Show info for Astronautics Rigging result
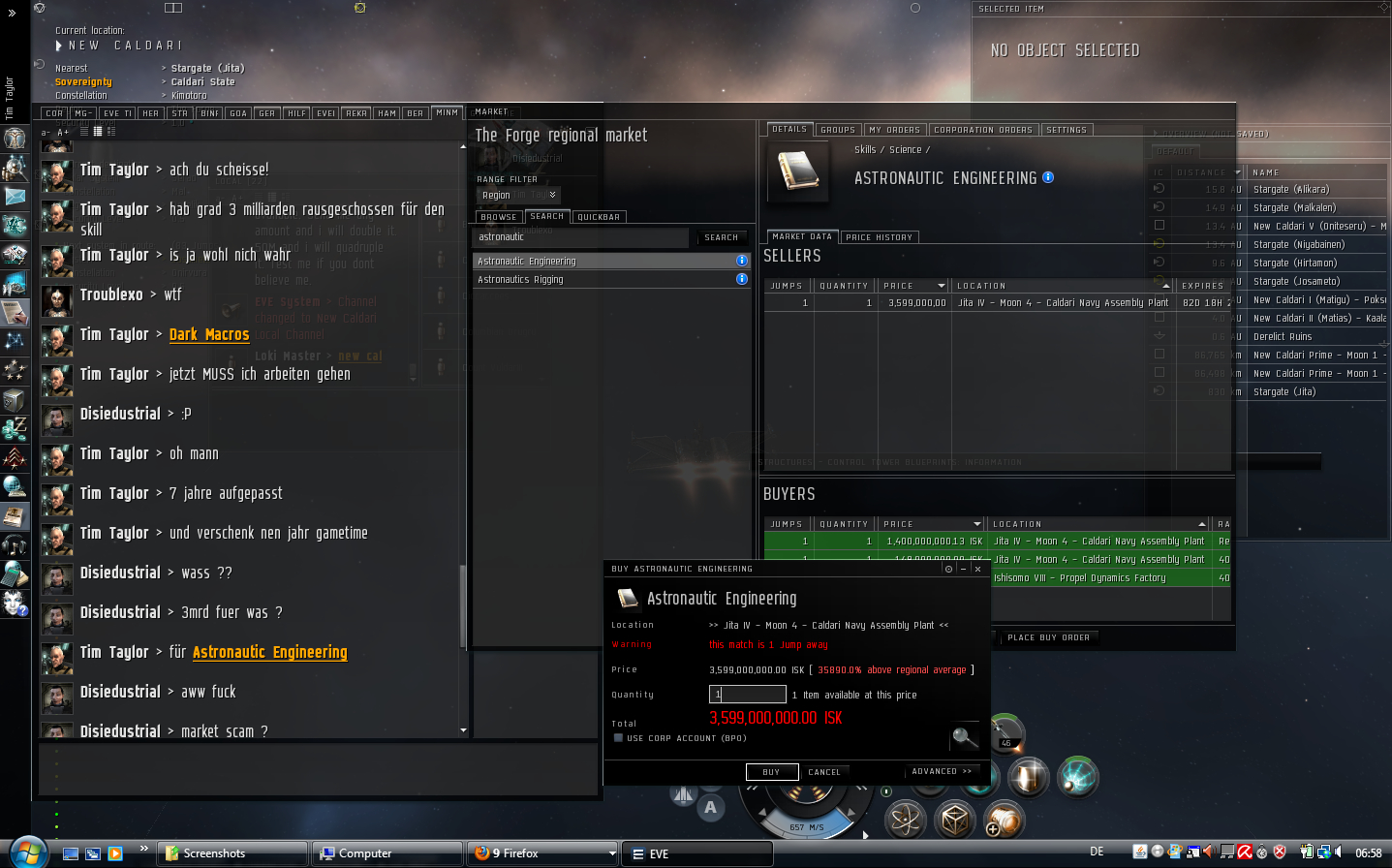Screen dimensions: 1392x868 point(742,279)
